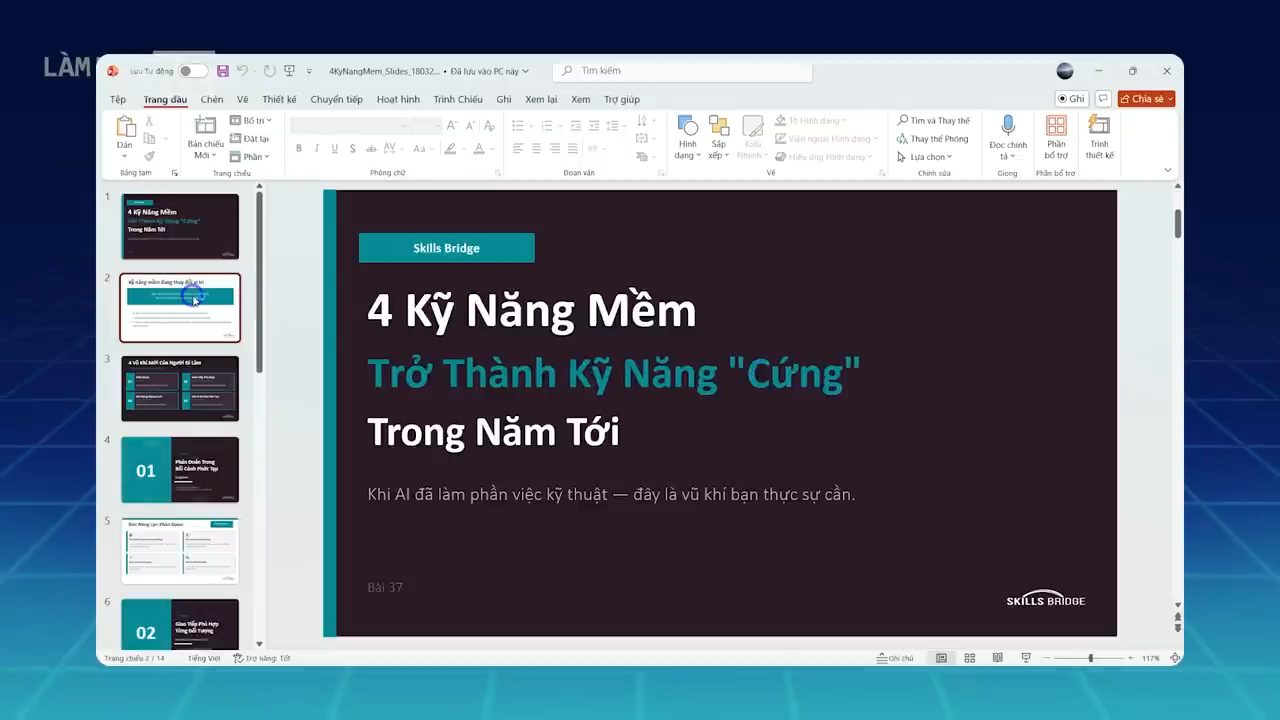Screen dimensions: 1280x720
Task: Click the Tìm kiếm search box
Action: [x=684, y=71]
